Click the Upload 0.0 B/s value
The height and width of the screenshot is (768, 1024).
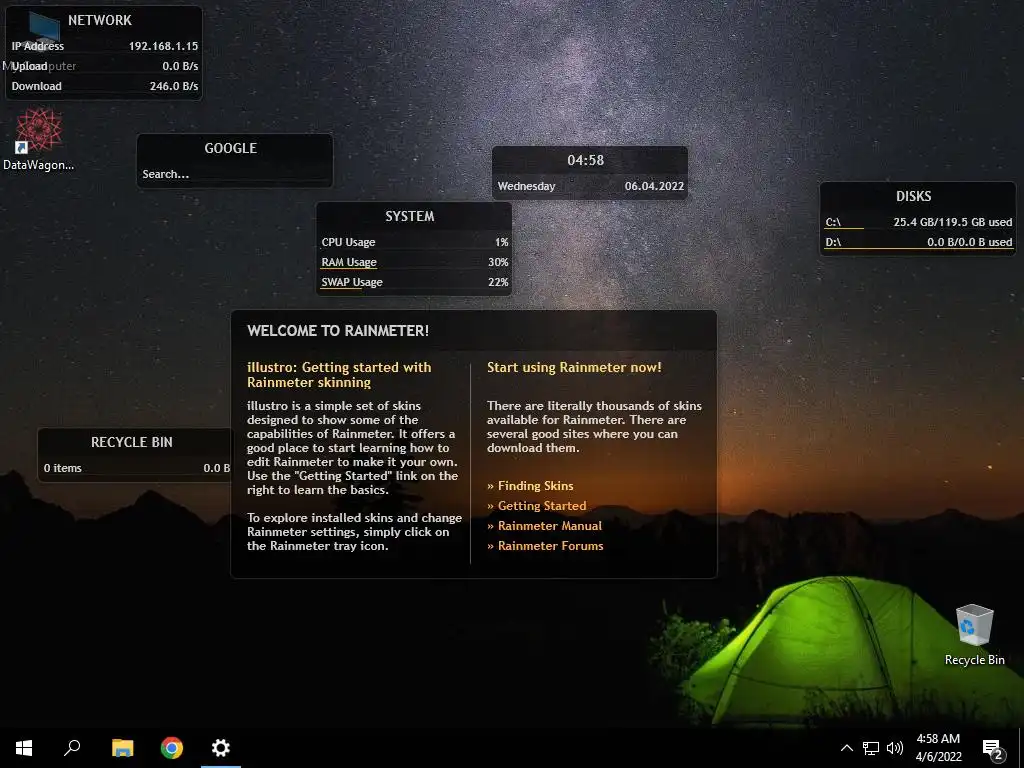point(180,66)
